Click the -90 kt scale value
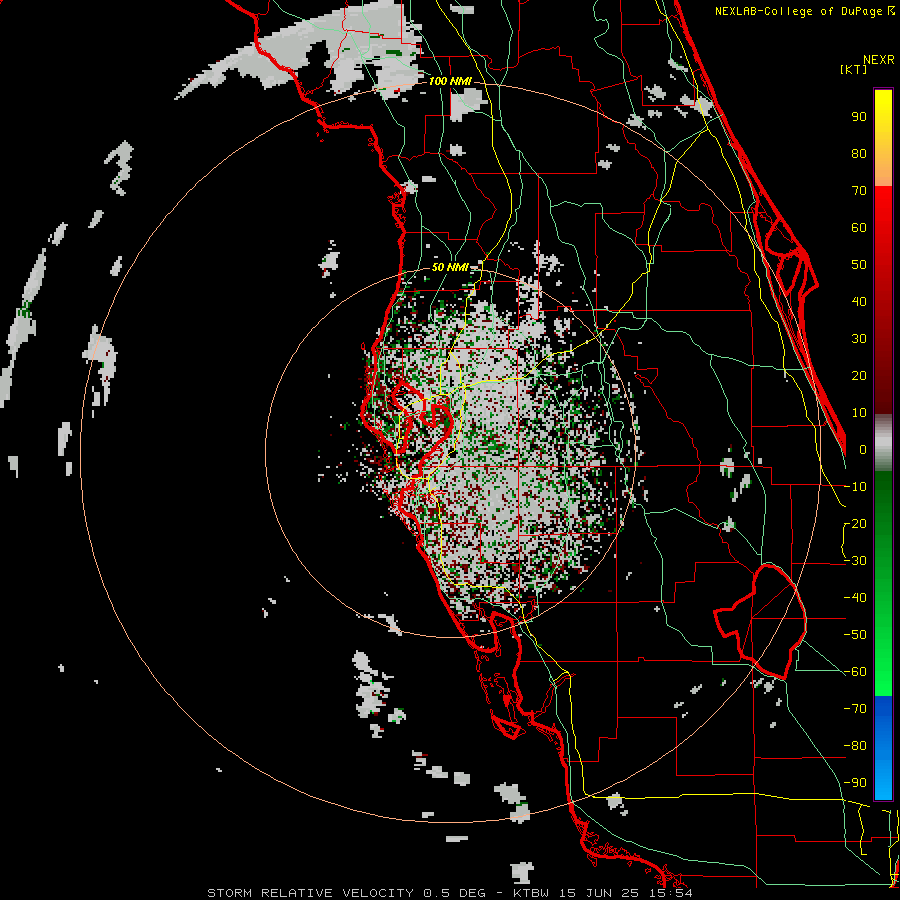The image size is (900, 900). click(x=855, y=783)
